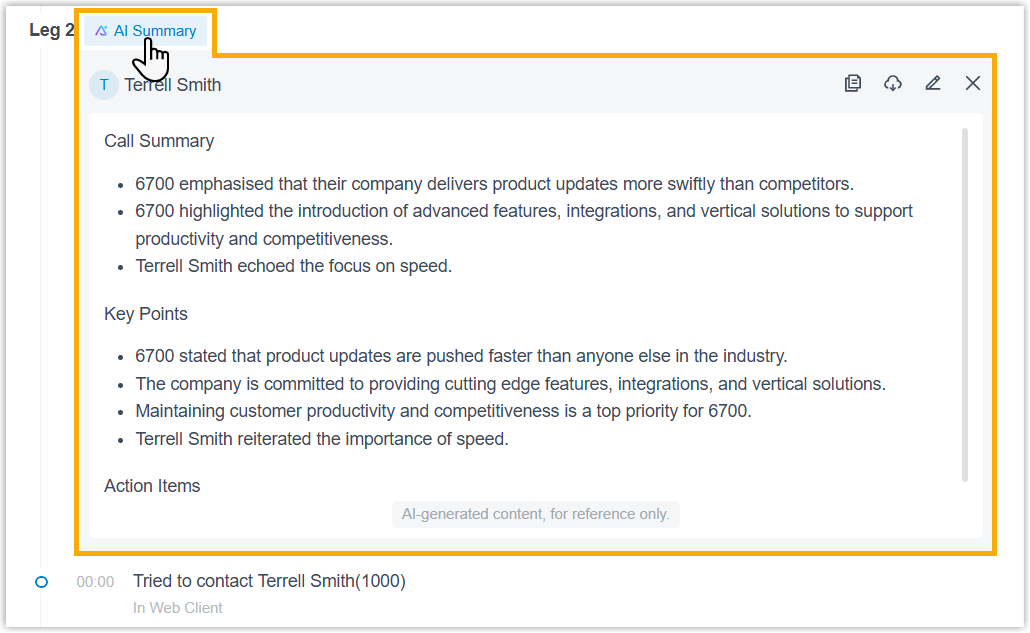1030x633 pixels.
Task: Click the 00:00 timestamp
Action: [95, 582]
